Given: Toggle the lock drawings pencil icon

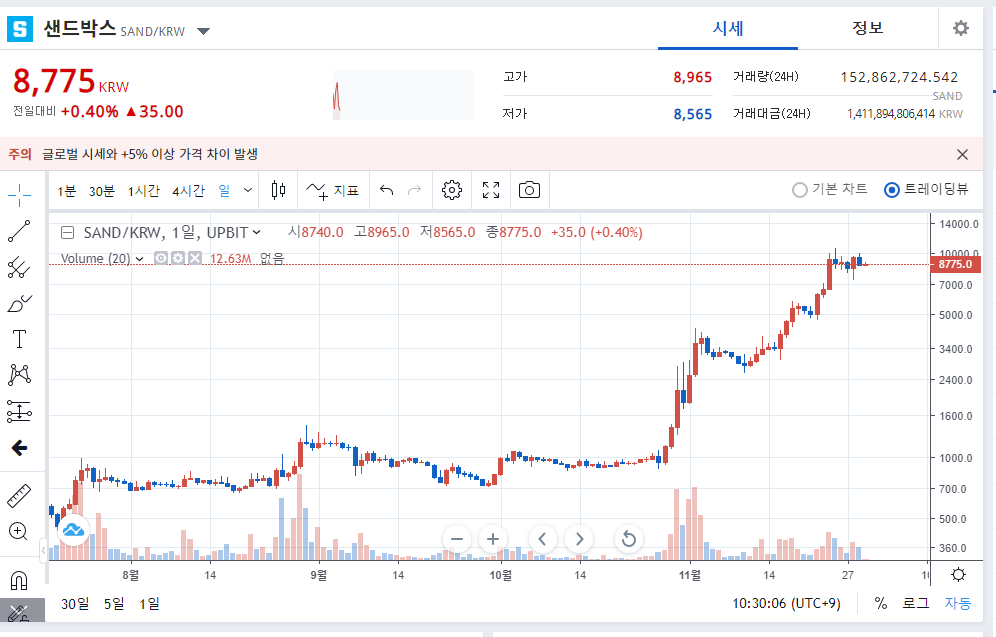Looking at the screenshot, I should pyautogui.click(x=19, y=612).
